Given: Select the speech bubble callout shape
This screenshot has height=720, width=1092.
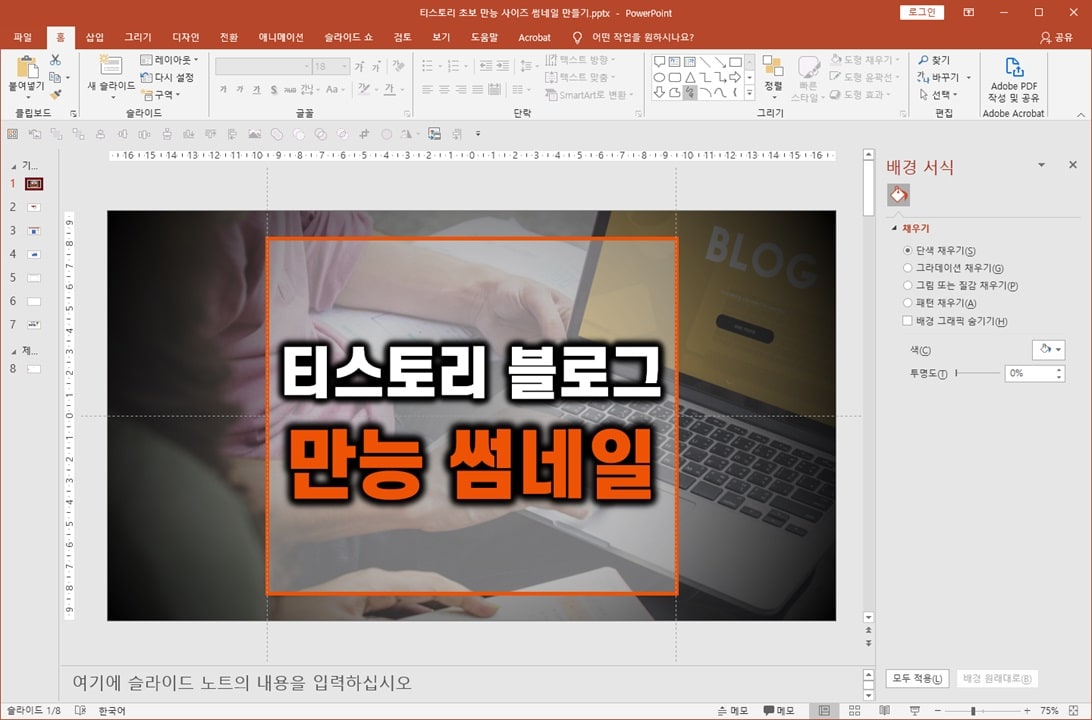Looking at the screenshot, I should (660, 62).
